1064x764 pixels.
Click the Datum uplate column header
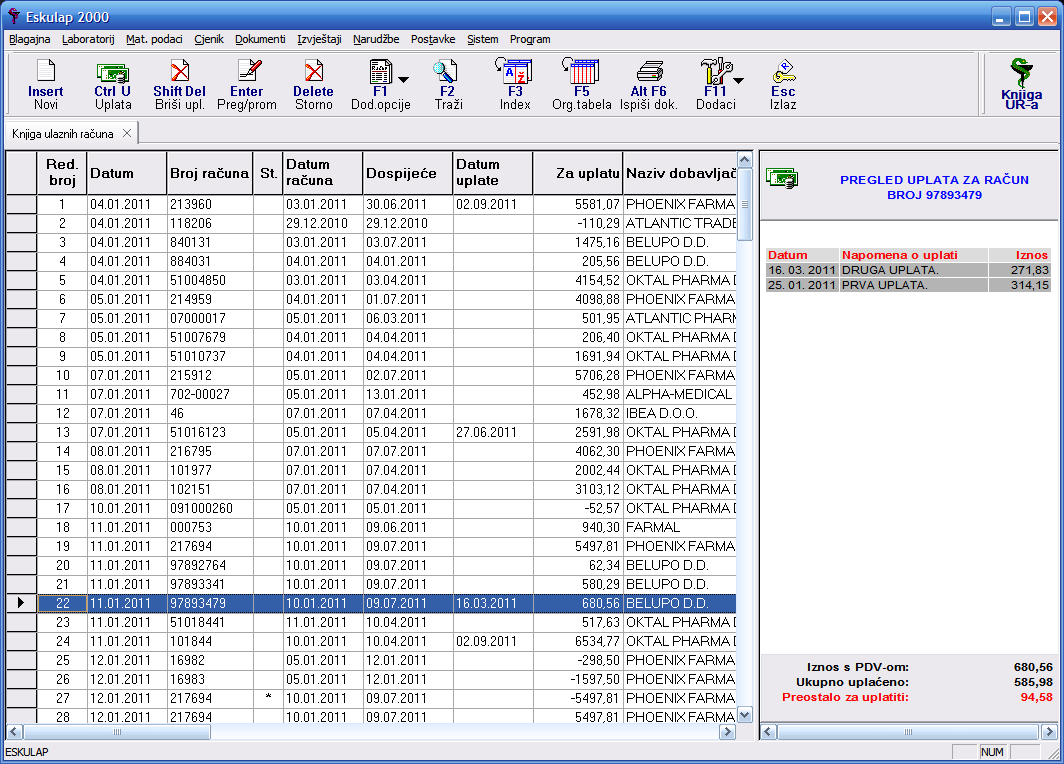pos(493,173)
